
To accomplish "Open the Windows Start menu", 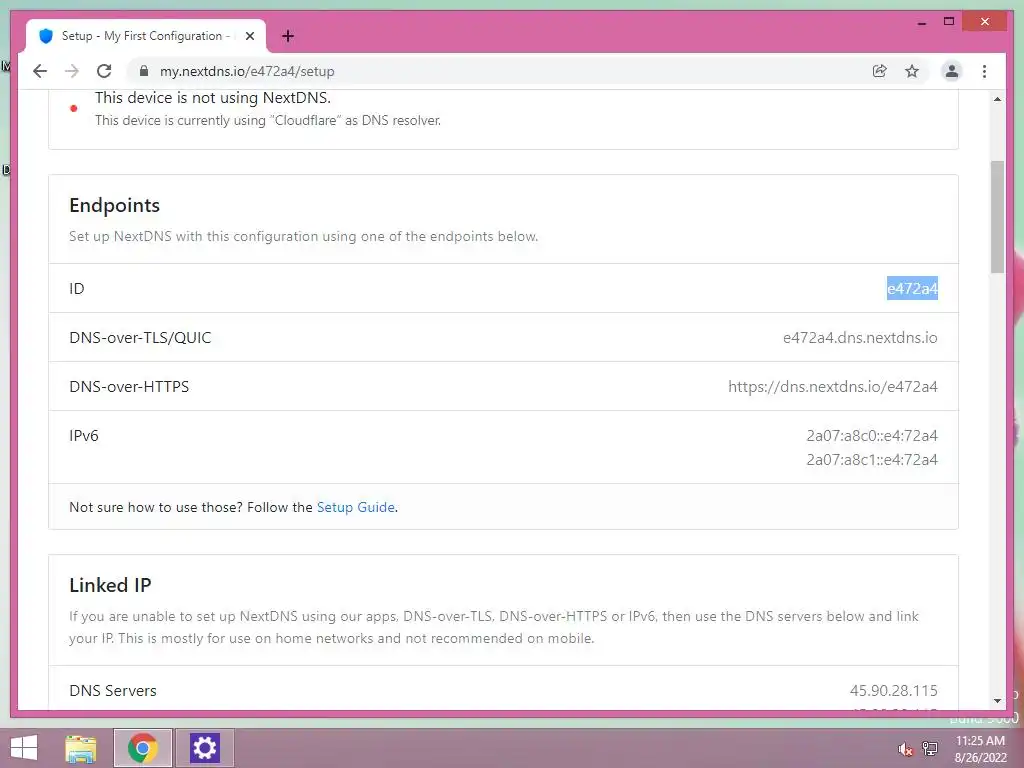I will coord(24,748).
